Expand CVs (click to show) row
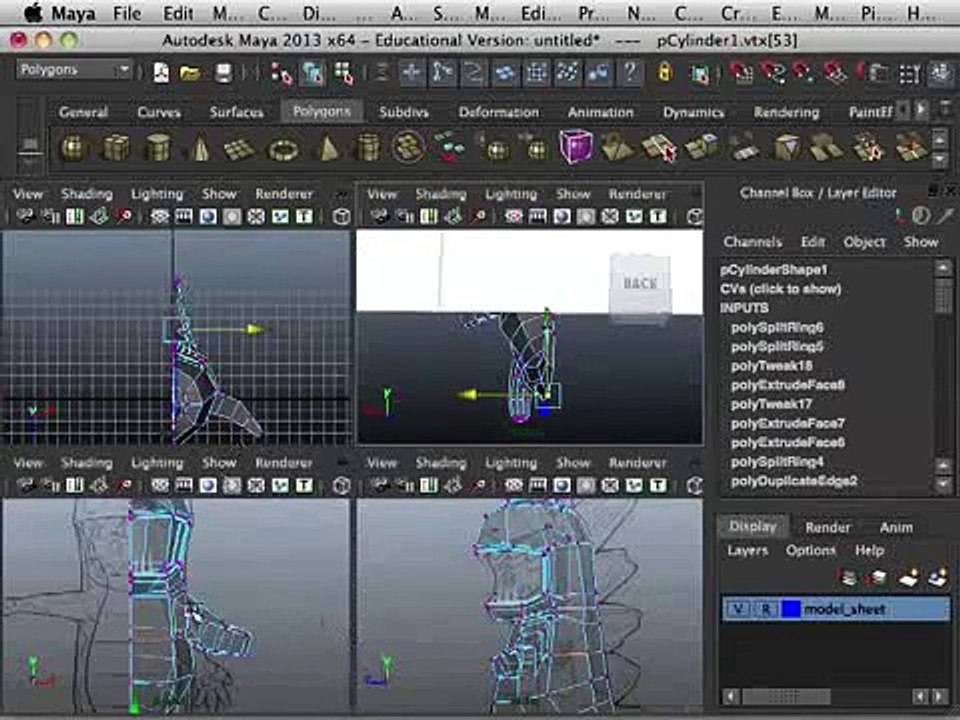Viewport: 960px width, 720px height. tap(781, 289)
